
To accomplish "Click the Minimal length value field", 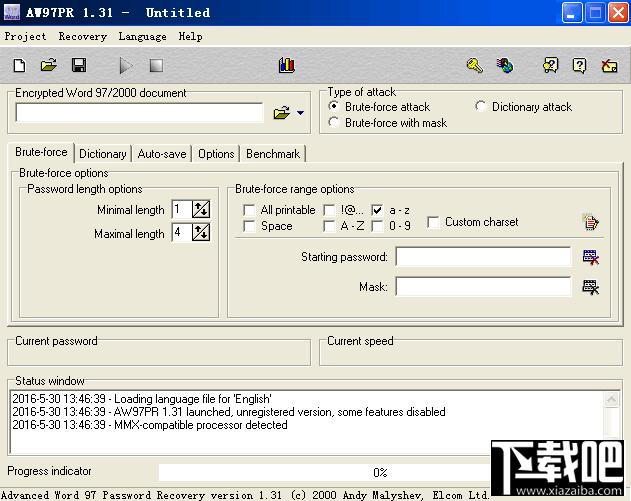I will [x=181, y=209].
